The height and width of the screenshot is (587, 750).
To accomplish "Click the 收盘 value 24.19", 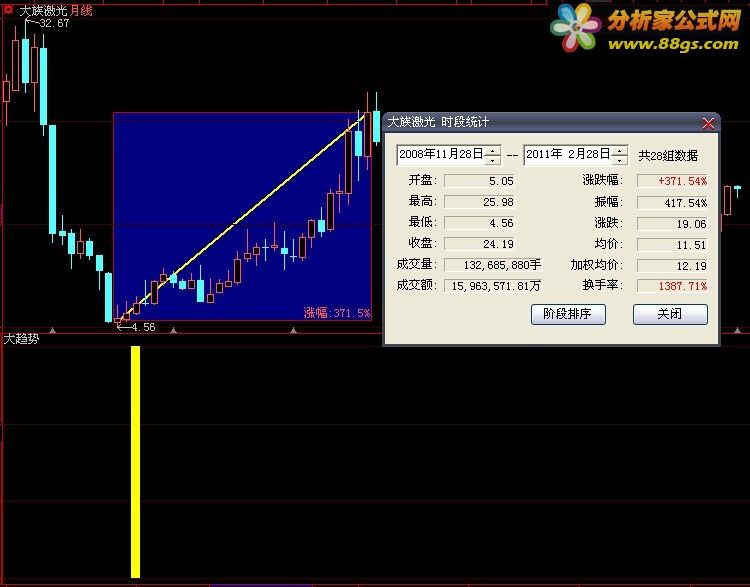I will click(x=479, y=244).
